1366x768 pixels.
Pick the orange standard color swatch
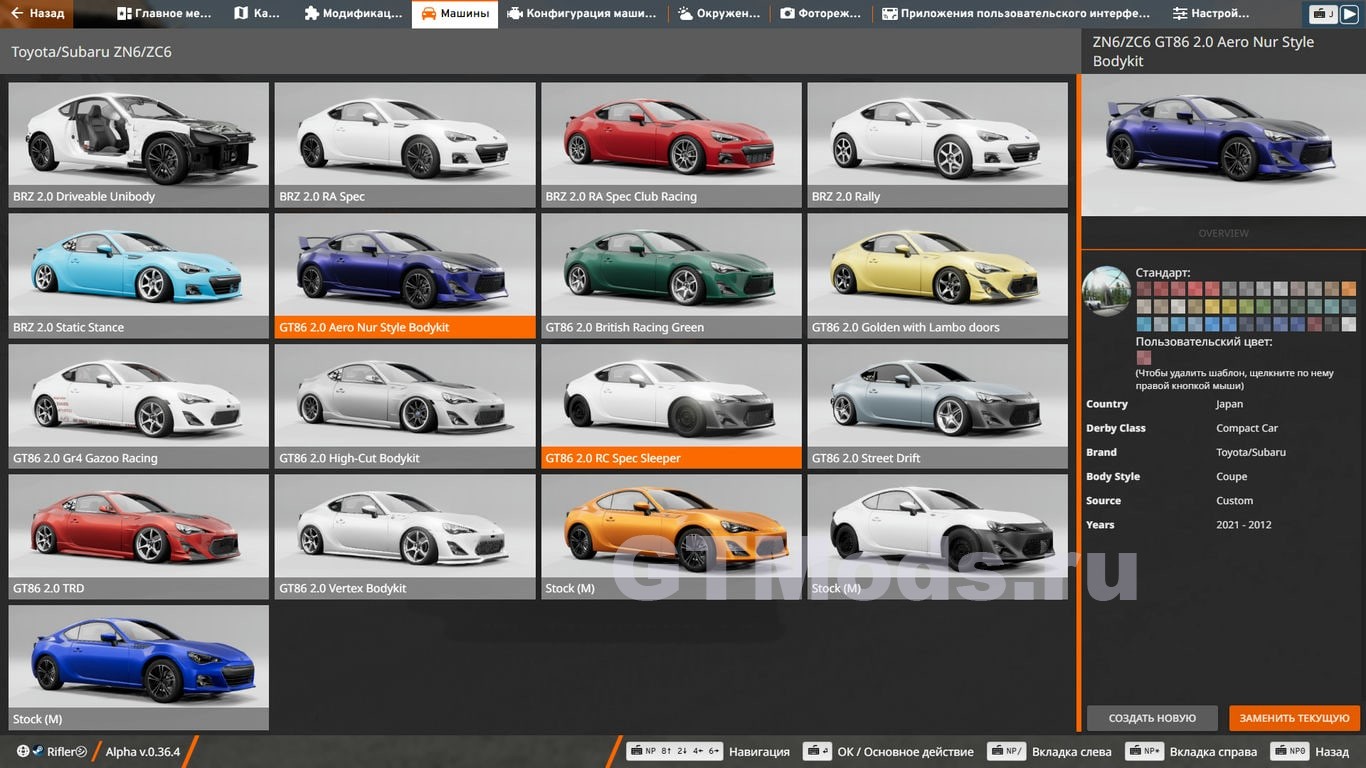pos(1349,288)
